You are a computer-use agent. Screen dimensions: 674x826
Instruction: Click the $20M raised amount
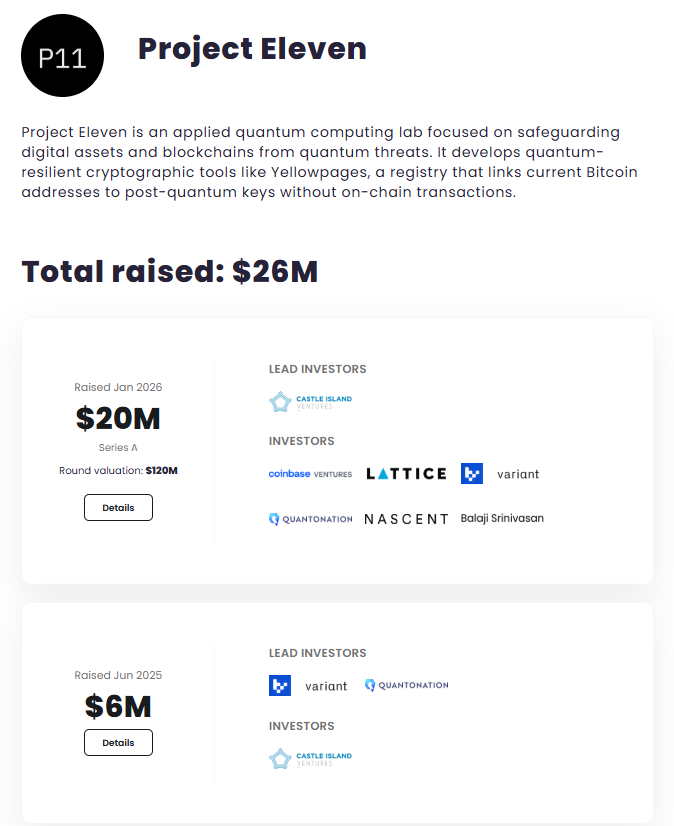click(x=118, y=419)
